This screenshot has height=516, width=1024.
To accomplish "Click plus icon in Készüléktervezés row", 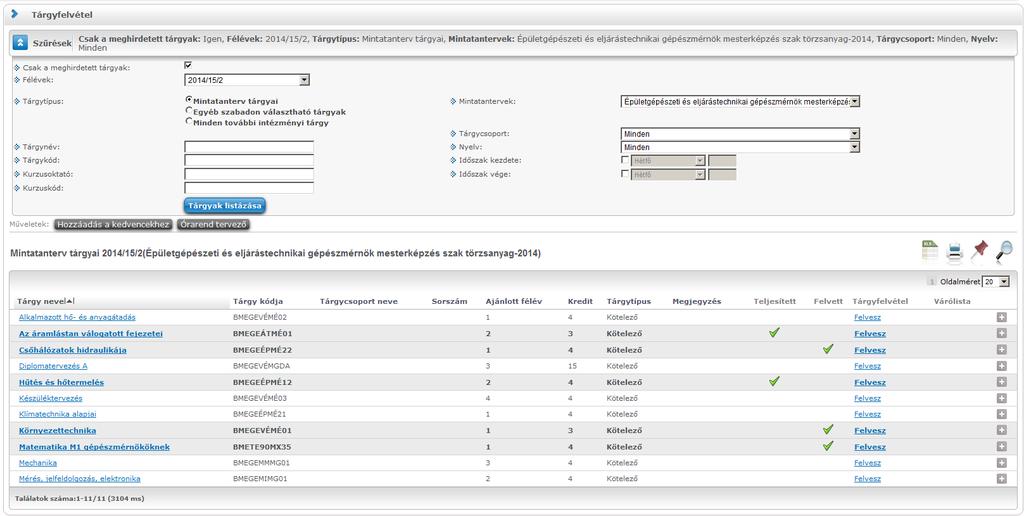I will 1001,398.
